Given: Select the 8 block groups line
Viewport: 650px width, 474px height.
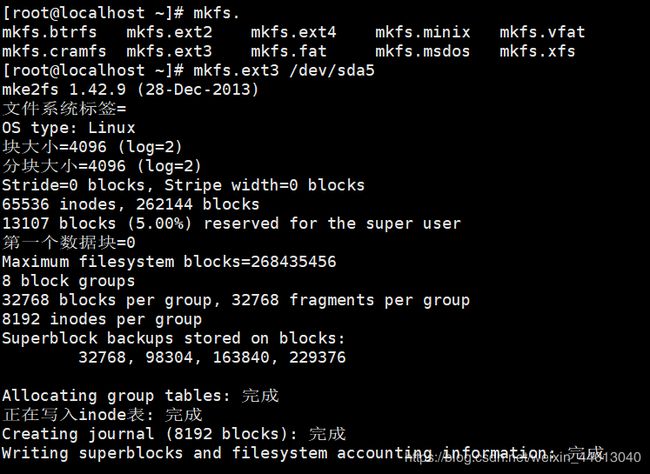Looking at the screenshot, I should (69, 281).
